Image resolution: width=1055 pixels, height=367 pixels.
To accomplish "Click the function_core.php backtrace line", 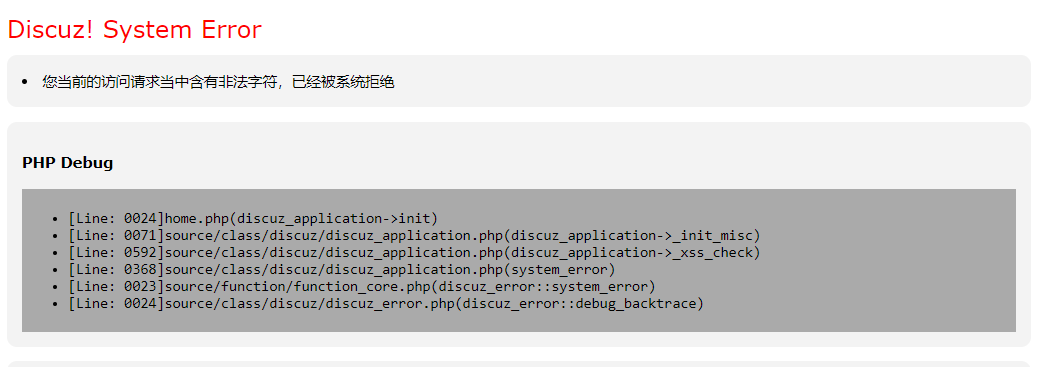I will click(362, 286).
